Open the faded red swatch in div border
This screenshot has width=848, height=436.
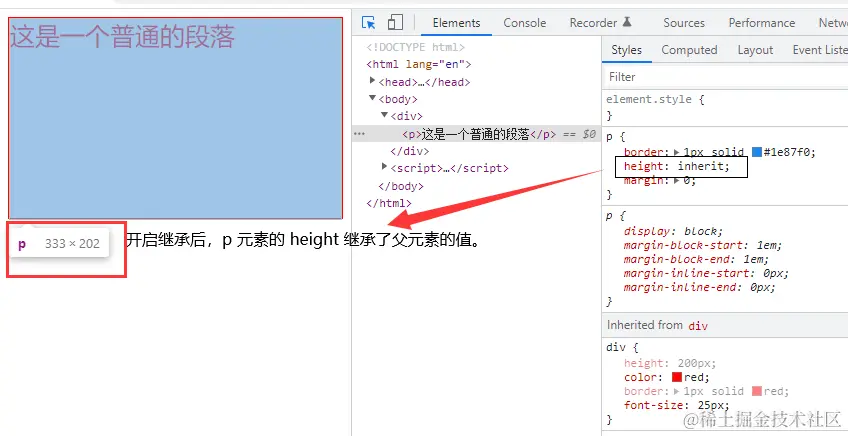tap(757, 391)
